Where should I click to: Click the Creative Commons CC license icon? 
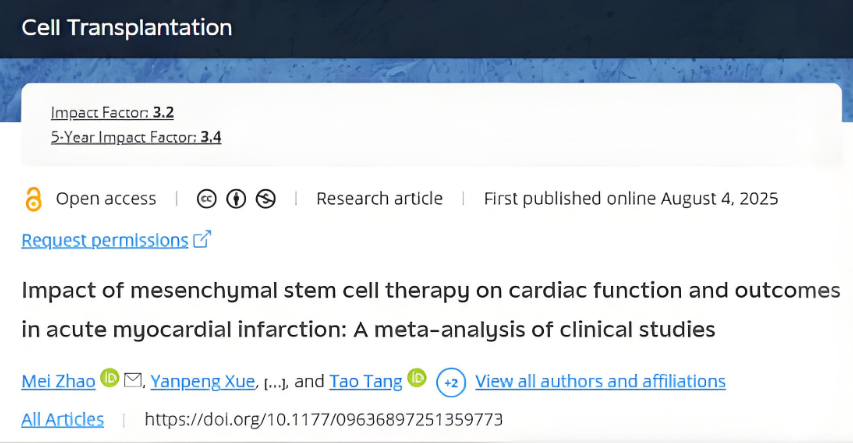pos(208,199)
